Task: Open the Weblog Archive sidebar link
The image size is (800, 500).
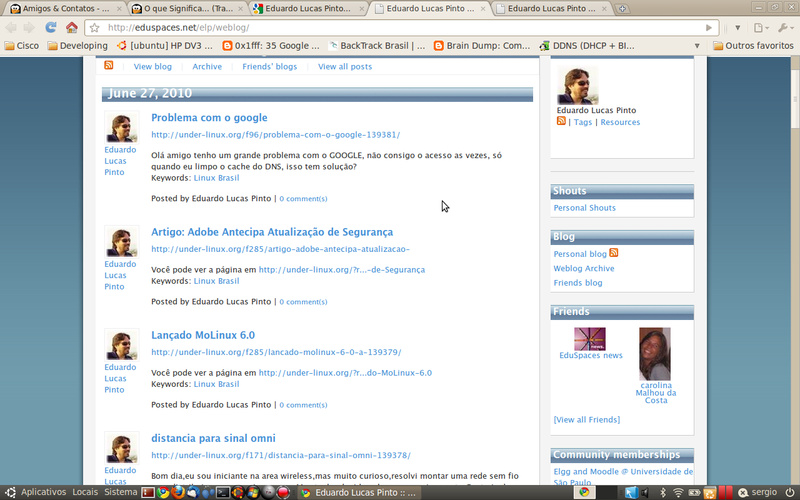Action: (584, 268)
